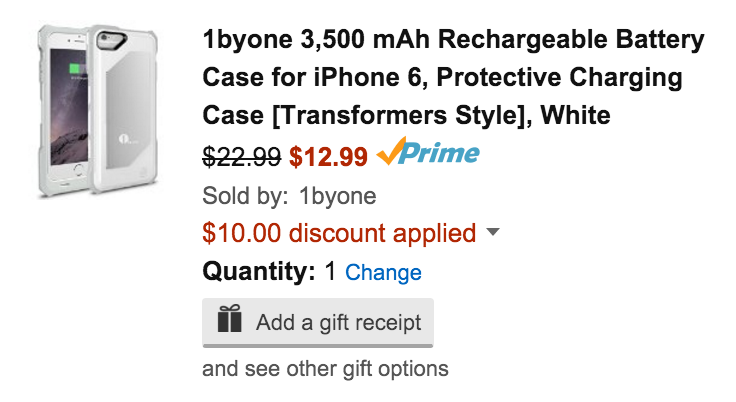This screenshot has height=402, width=736.
Task: Expand the discount applied dropdown arrow
Action: coord(492,234)
